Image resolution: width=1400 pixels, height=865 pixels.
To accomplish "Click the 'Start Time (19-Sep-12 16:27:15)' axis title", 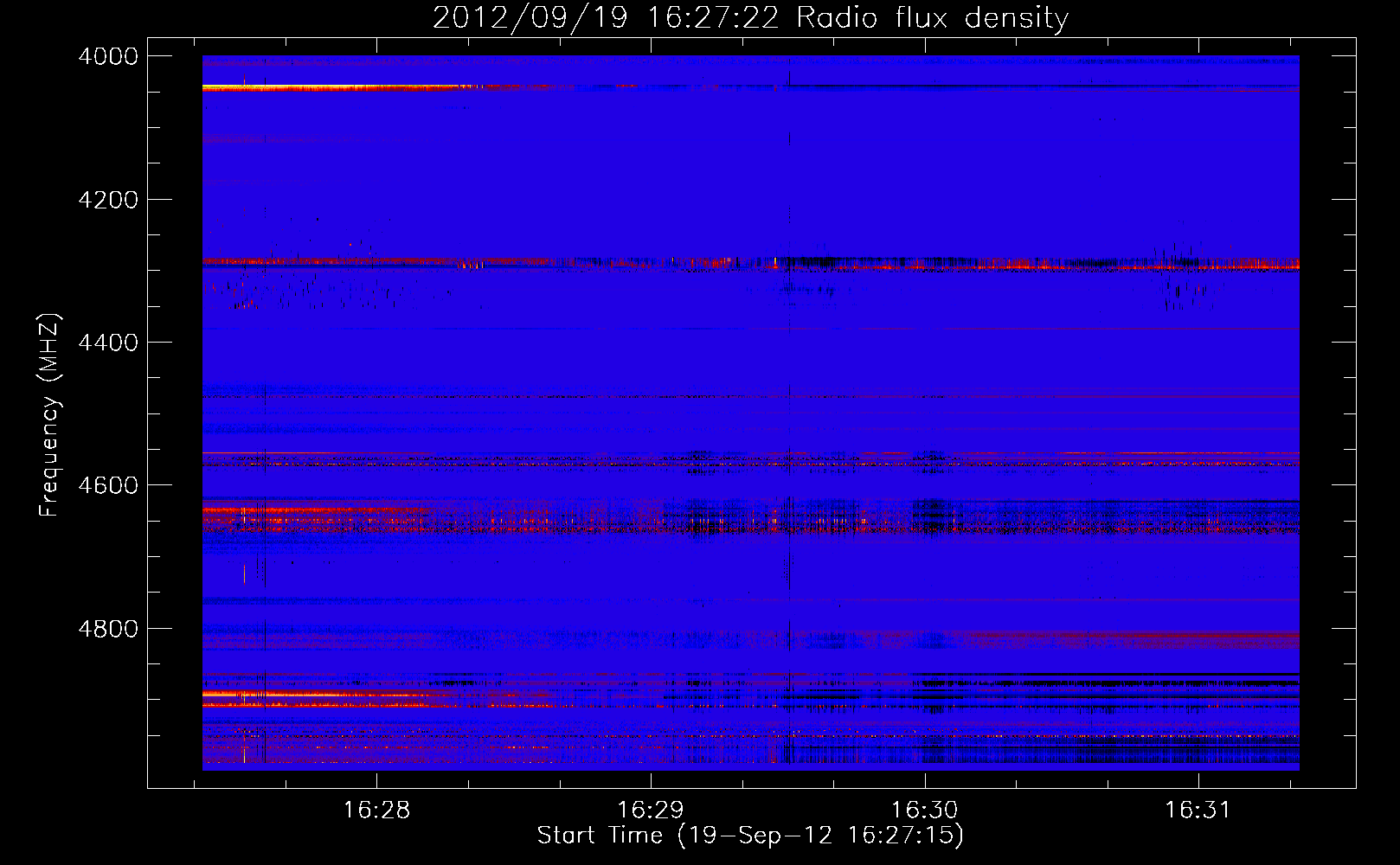I will tap(750, 836).
